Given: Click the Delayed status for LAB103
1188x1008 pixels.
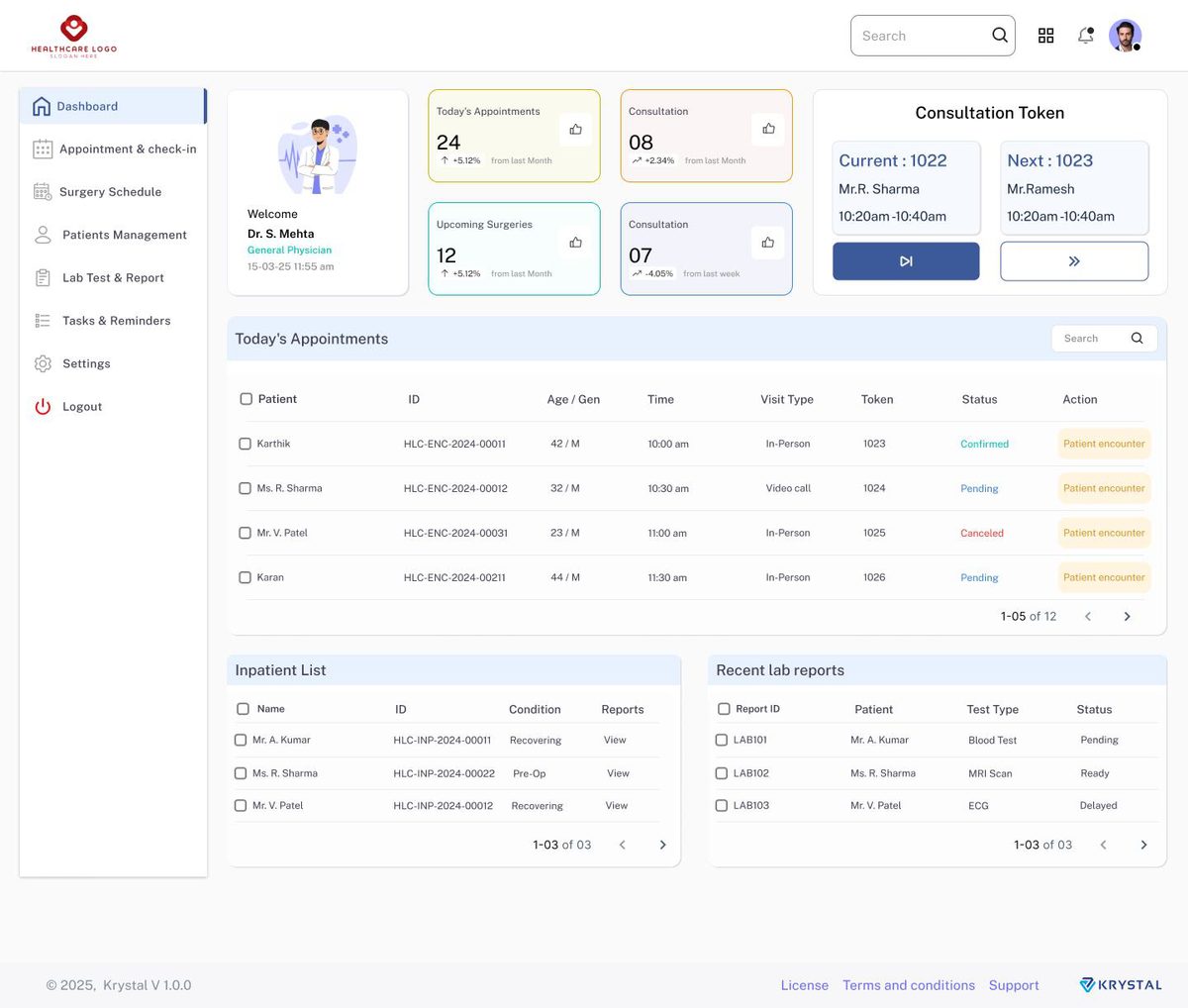Looking at the screenshot, I should [1098, 805].
